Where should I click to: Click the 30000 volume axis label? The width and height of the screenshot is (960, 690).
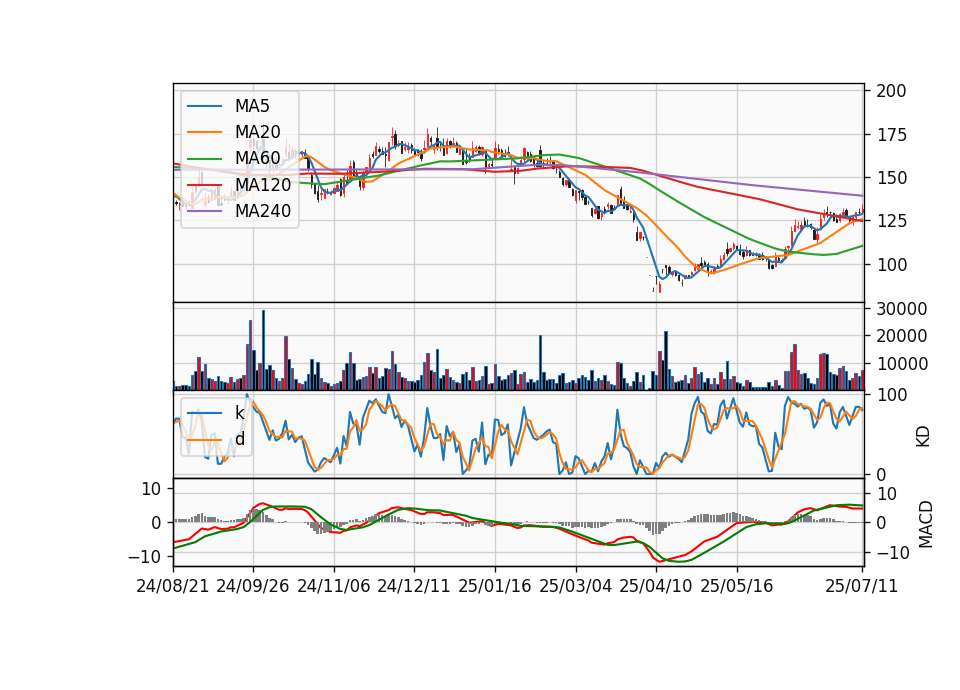tap(902, 309)
